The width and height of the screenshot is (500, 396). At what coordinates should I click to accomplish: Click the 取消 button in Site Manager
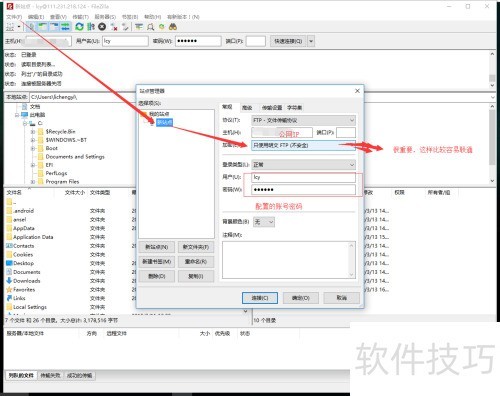(x=342, y=298)
